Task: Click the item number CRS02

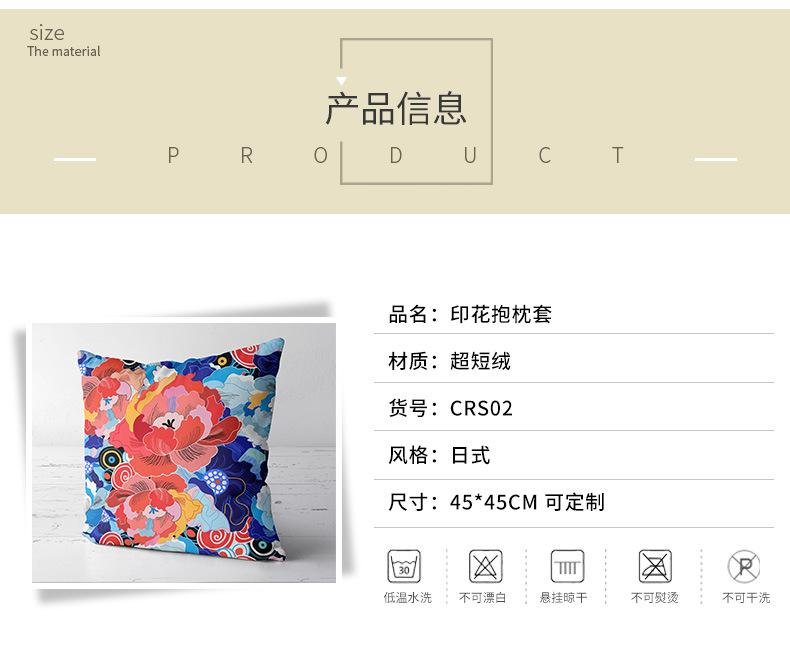Action: [x=481, y=408]
